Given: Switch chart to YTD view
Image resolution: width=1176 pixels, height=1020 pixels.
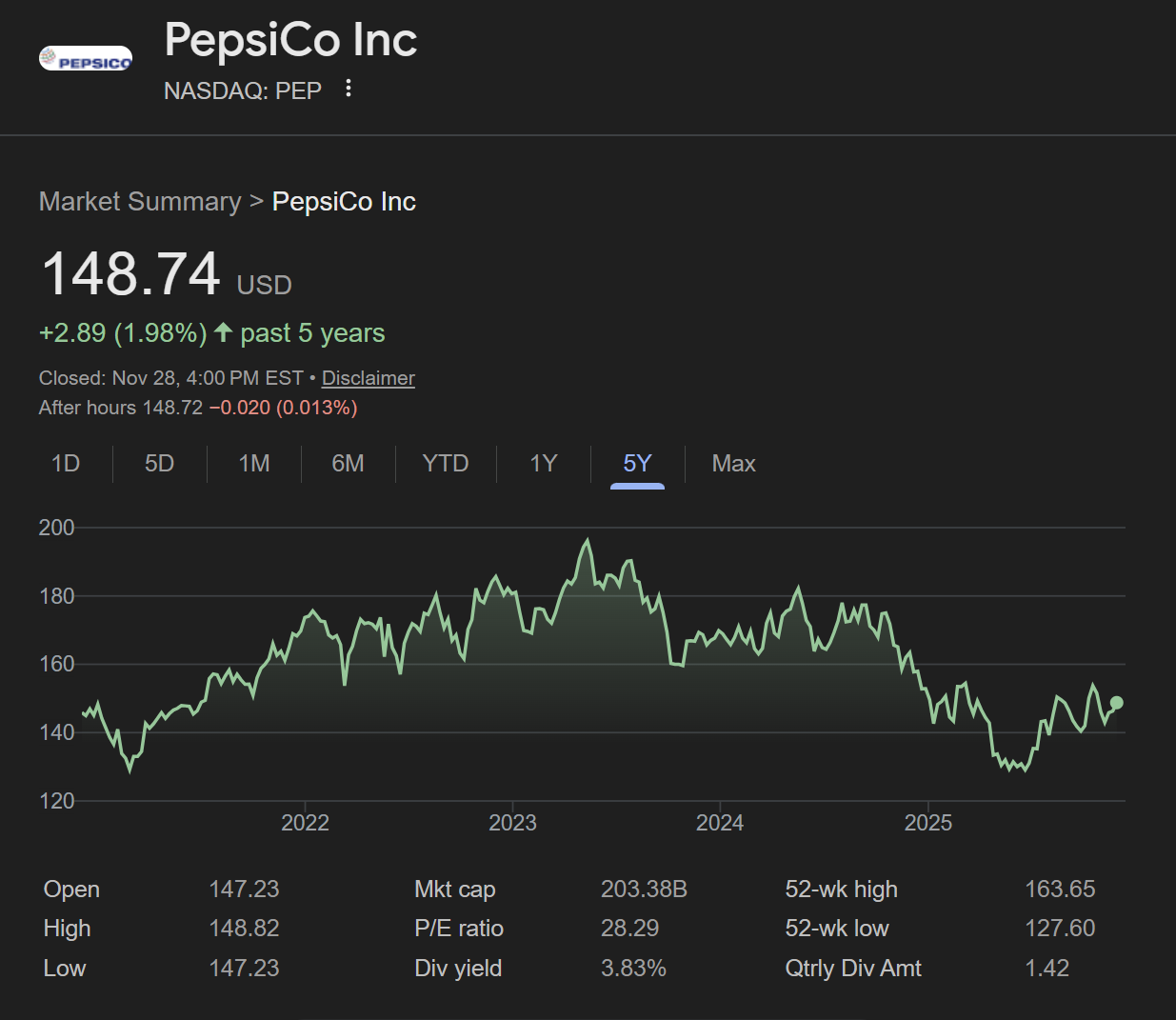Looking at the screenshot, I should click(x=446, y=464).
